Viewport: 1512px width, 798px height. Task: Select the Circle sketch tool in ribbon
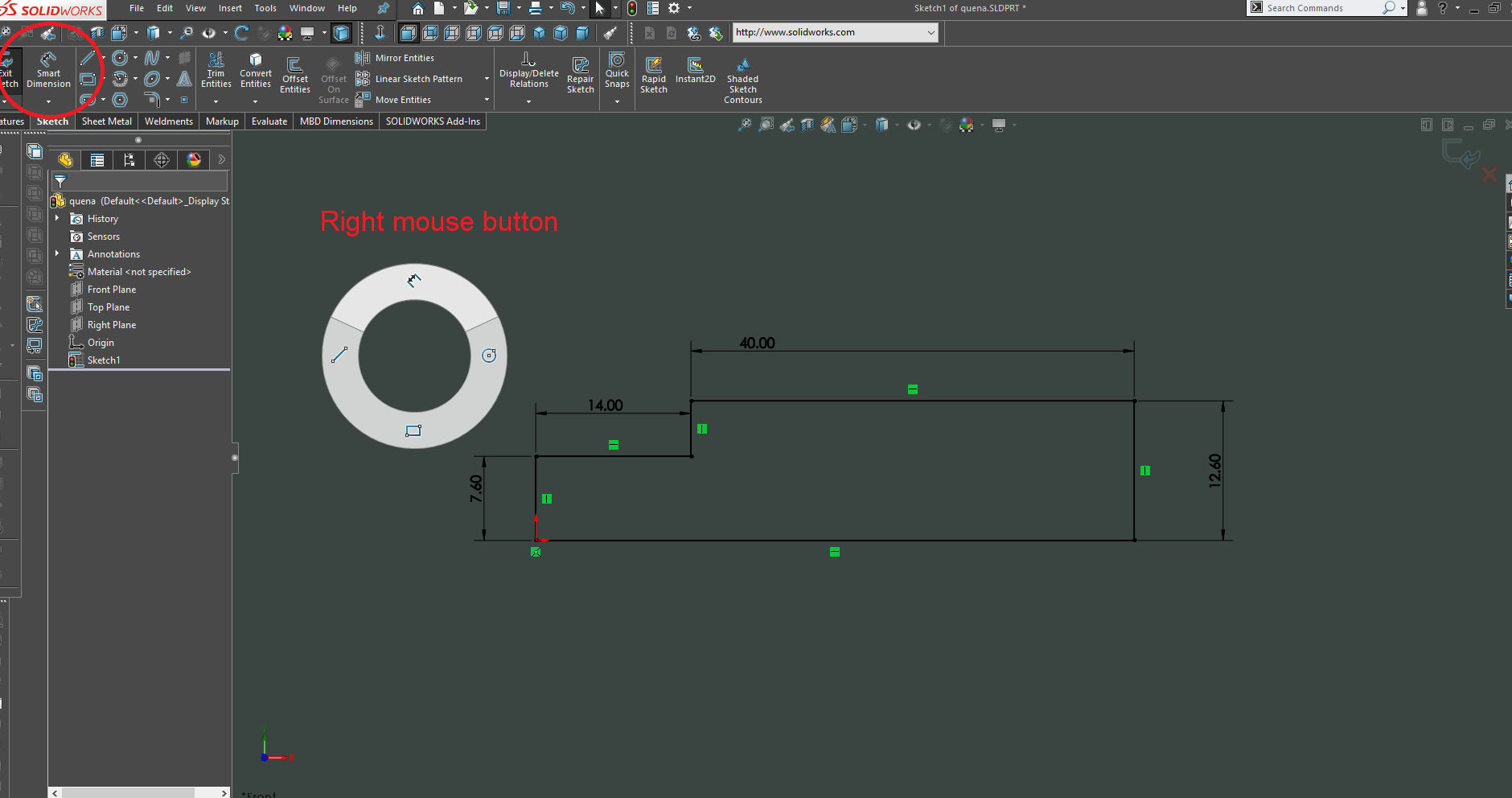point(120,58)
